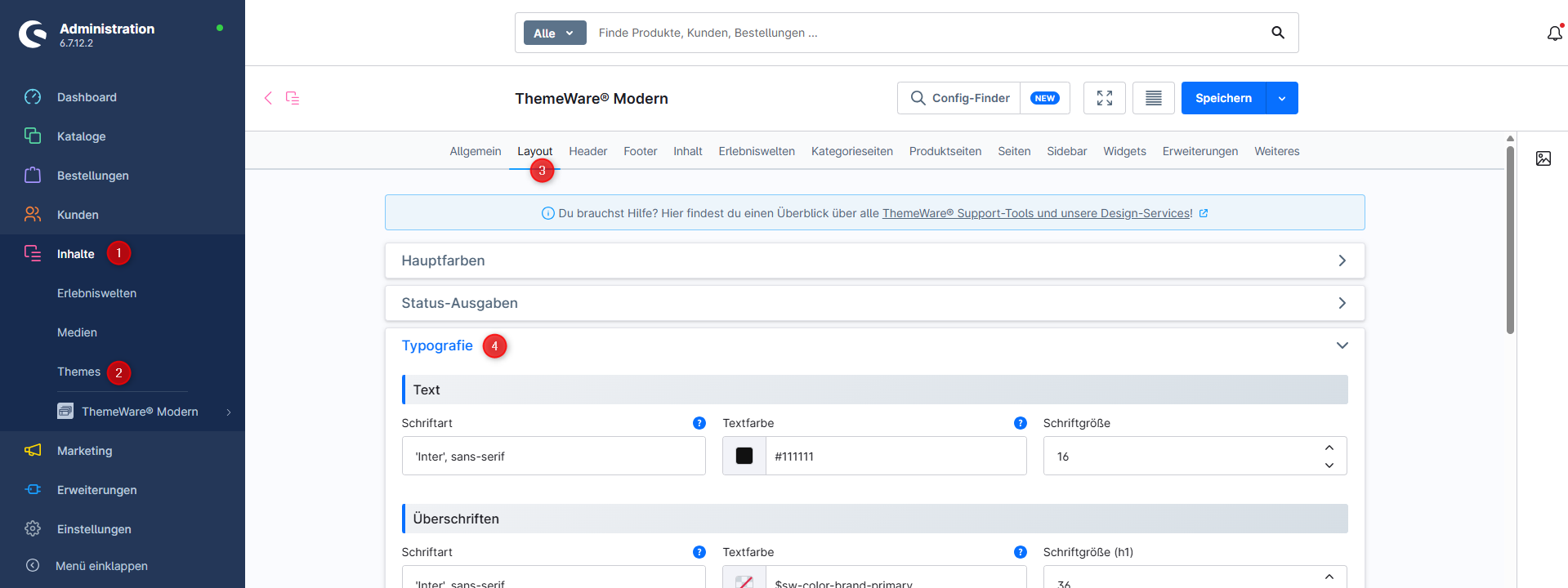Open ThemeWare Support-Tools link
The width and height of the screenshot is (1568, 588).
tap(1038, 213)
